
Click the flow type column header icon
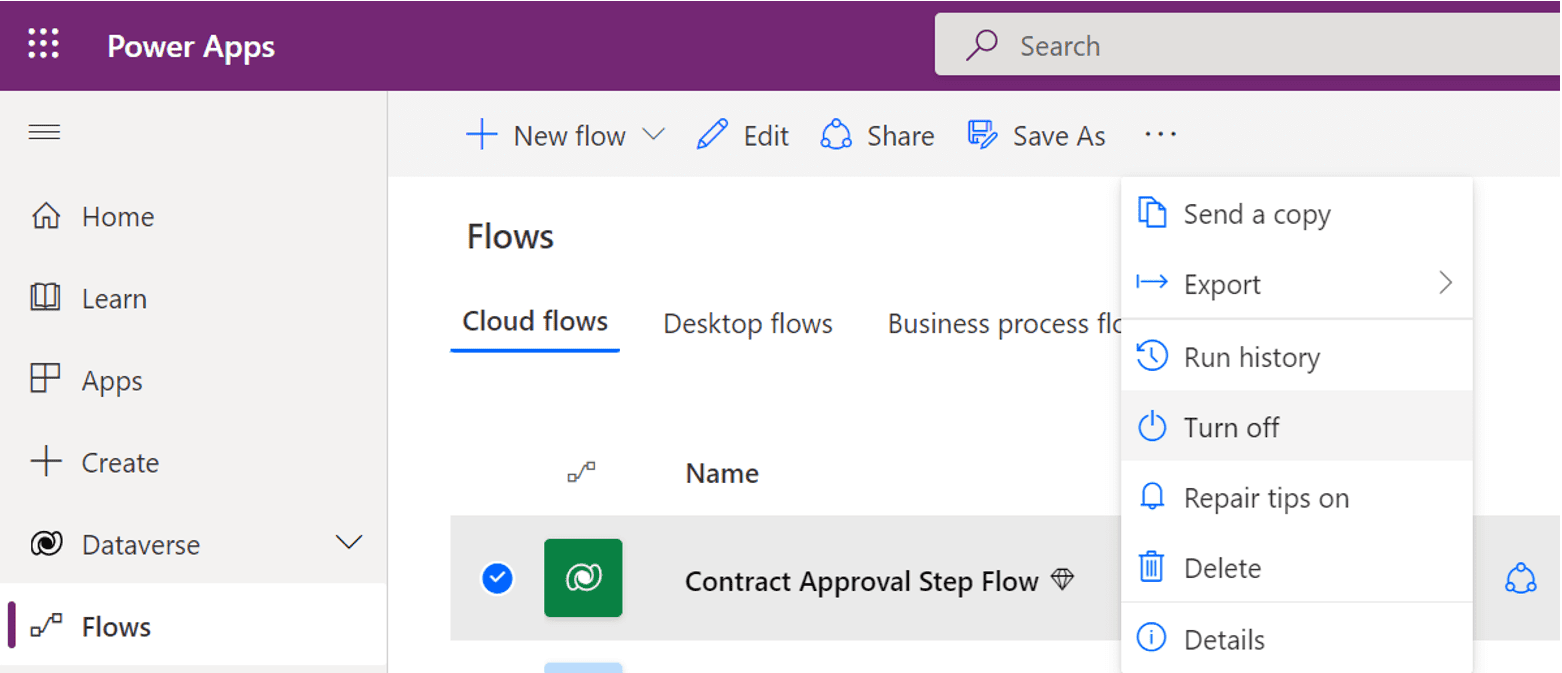pos(582,472)
